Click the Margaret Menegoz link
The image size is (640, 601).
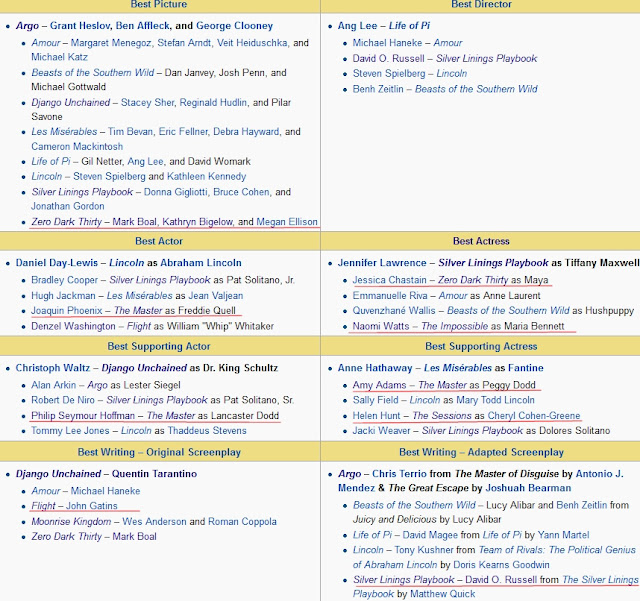click(111, 43)
